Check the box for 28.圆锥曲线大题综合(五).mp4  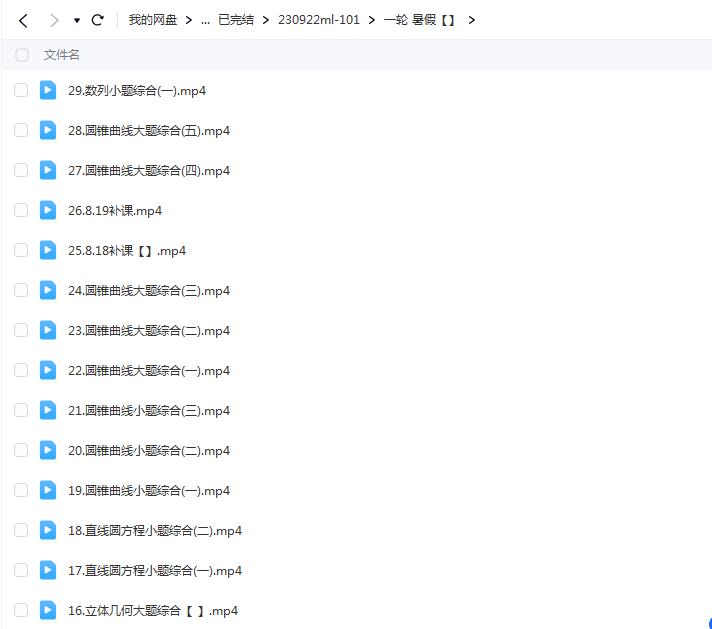click(x=21, y=130)
